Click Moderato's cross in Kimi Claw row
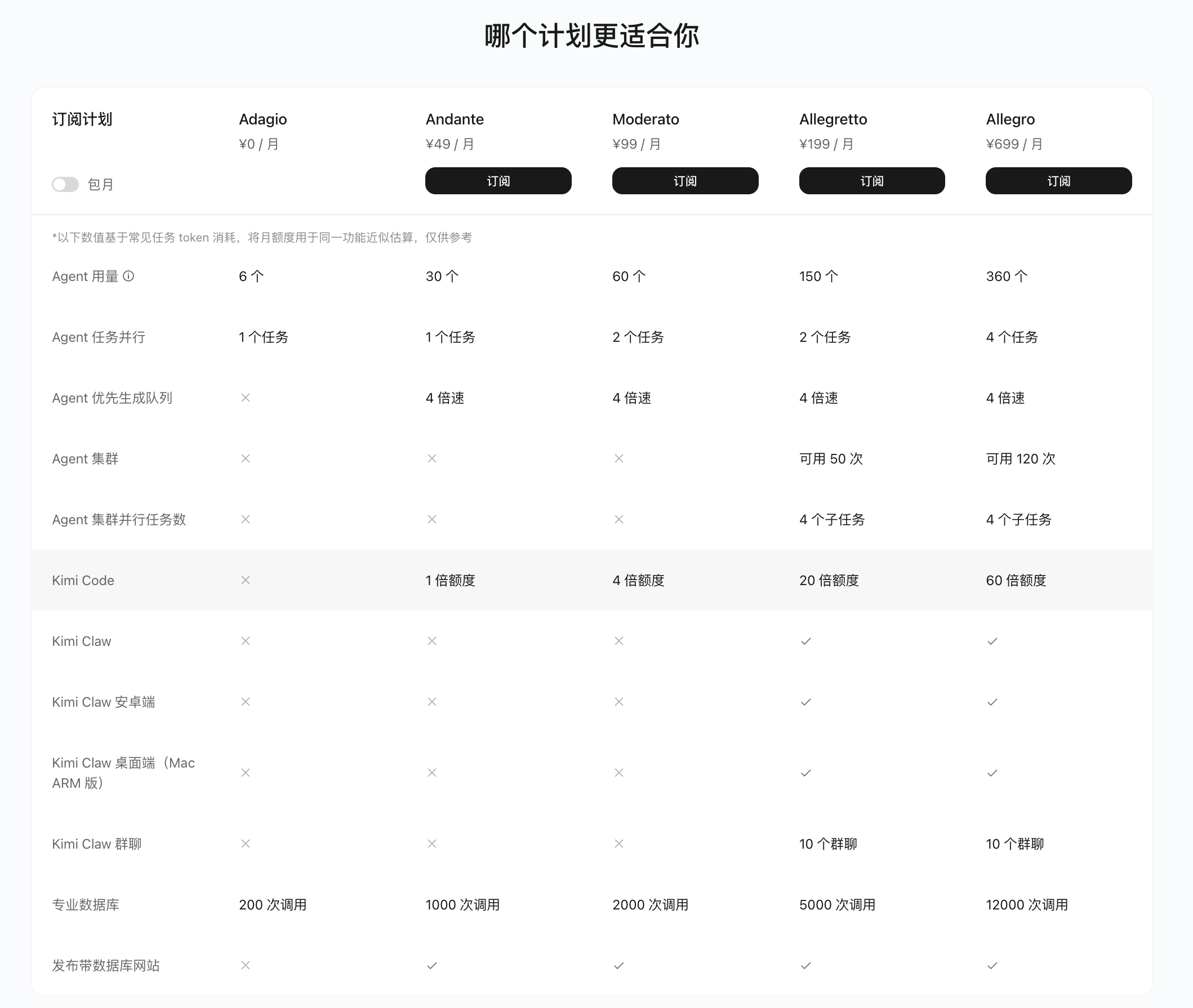 (618, 641)
